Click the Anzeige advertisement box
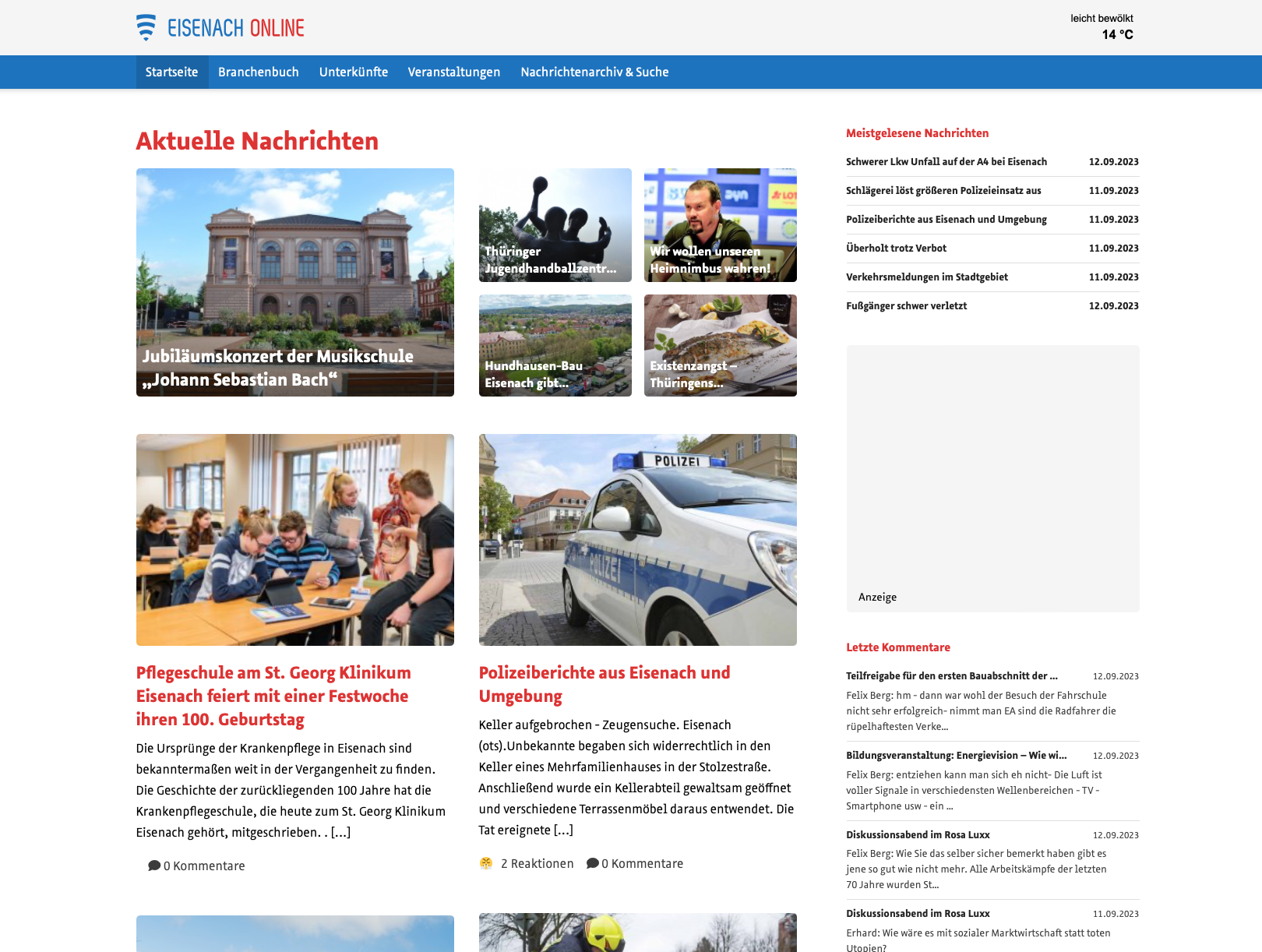This screenshot has width=1262, height=952. coord(992,478)
